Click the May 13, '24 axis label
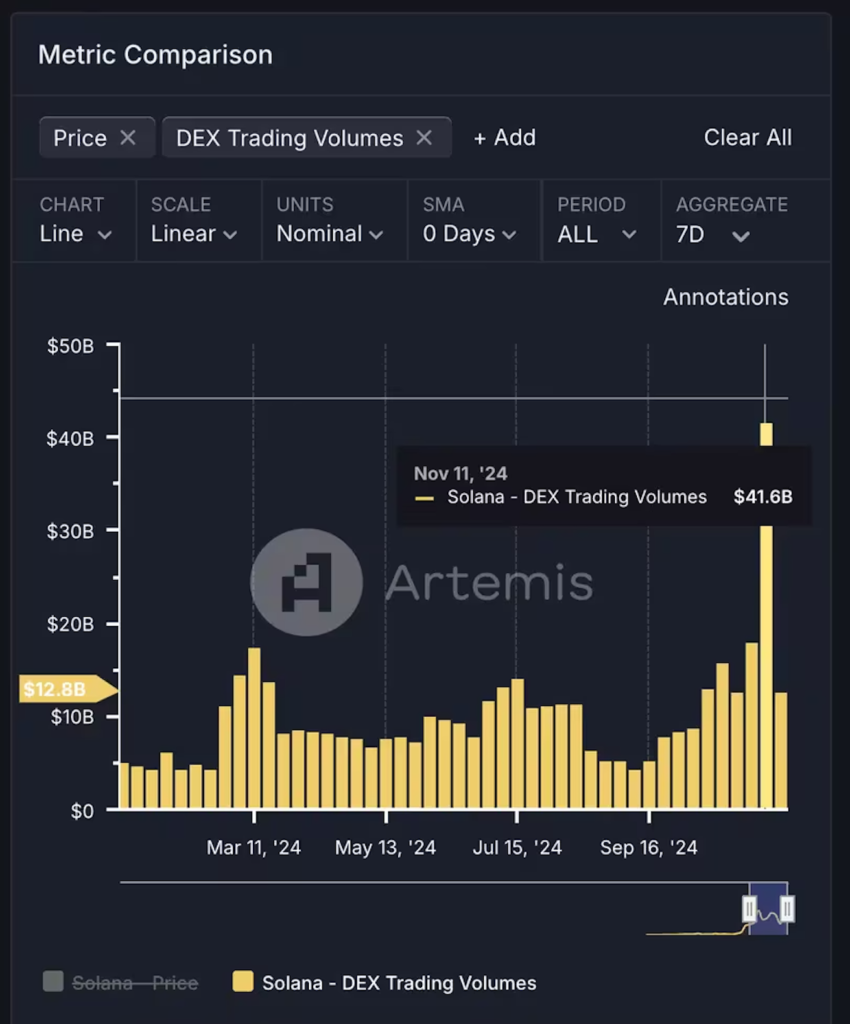This screenshot has width=850, height=1024. (x=385, y=847)
